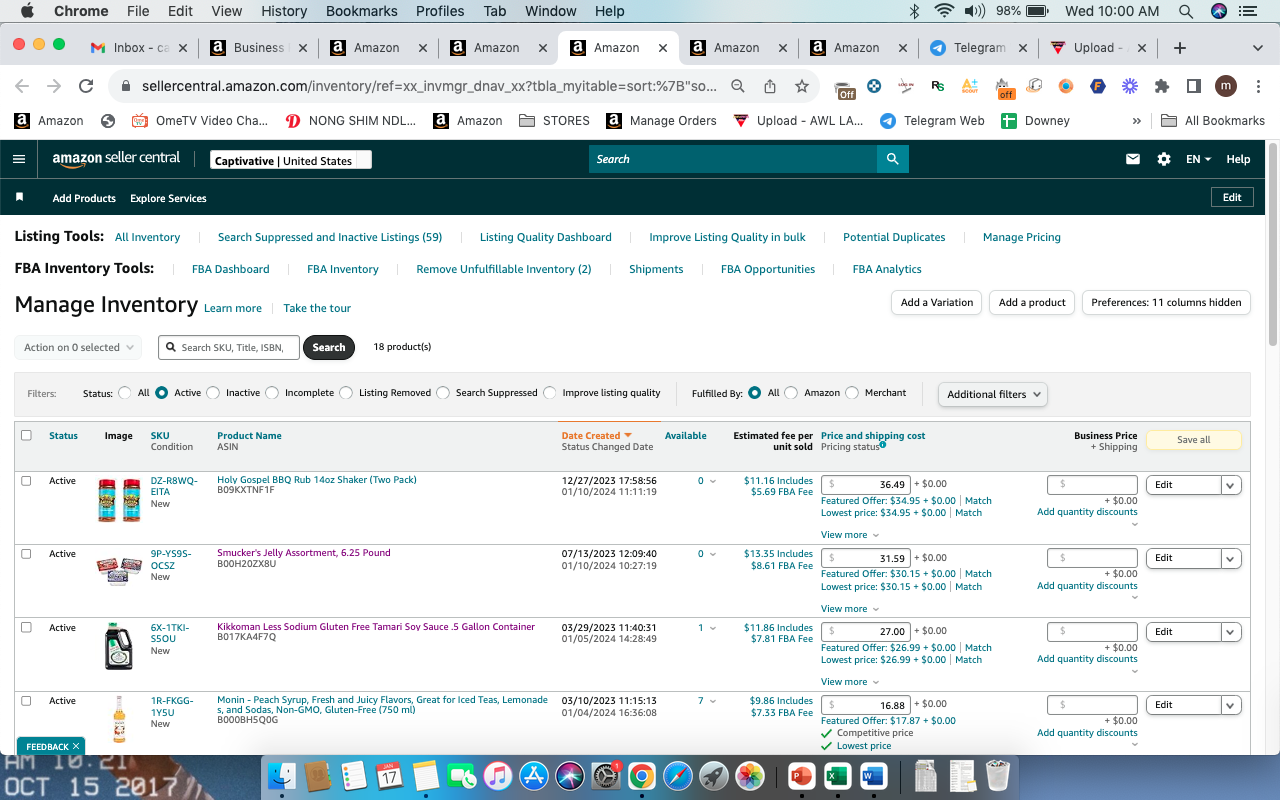Open the FBA Dashboard link
Viewport: 1280px width, 800px height.
pyautogui.click(x=230, y=269)
